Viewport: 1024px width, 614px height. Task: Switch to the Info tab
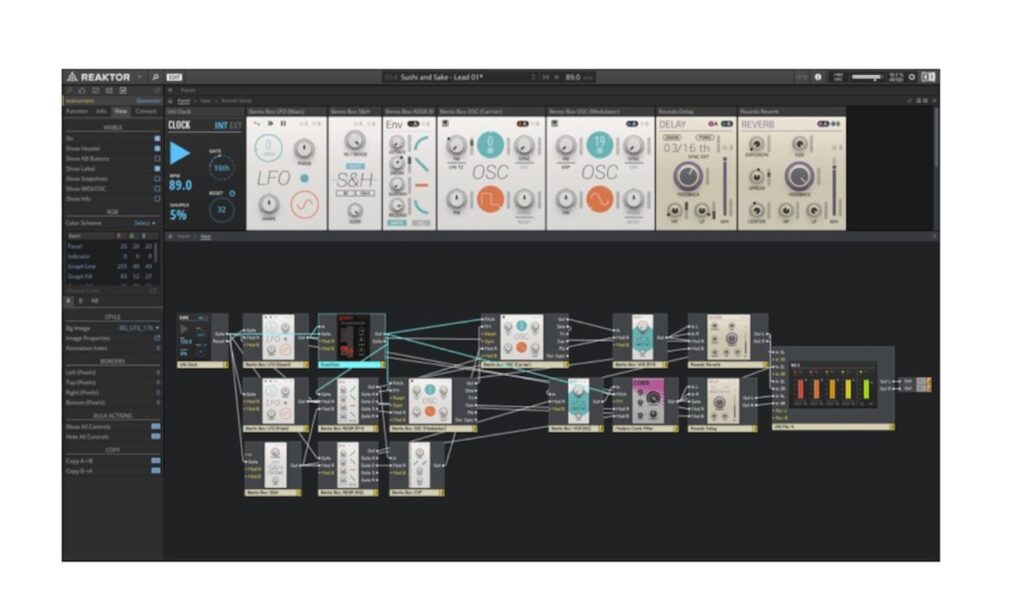point(101,112)
